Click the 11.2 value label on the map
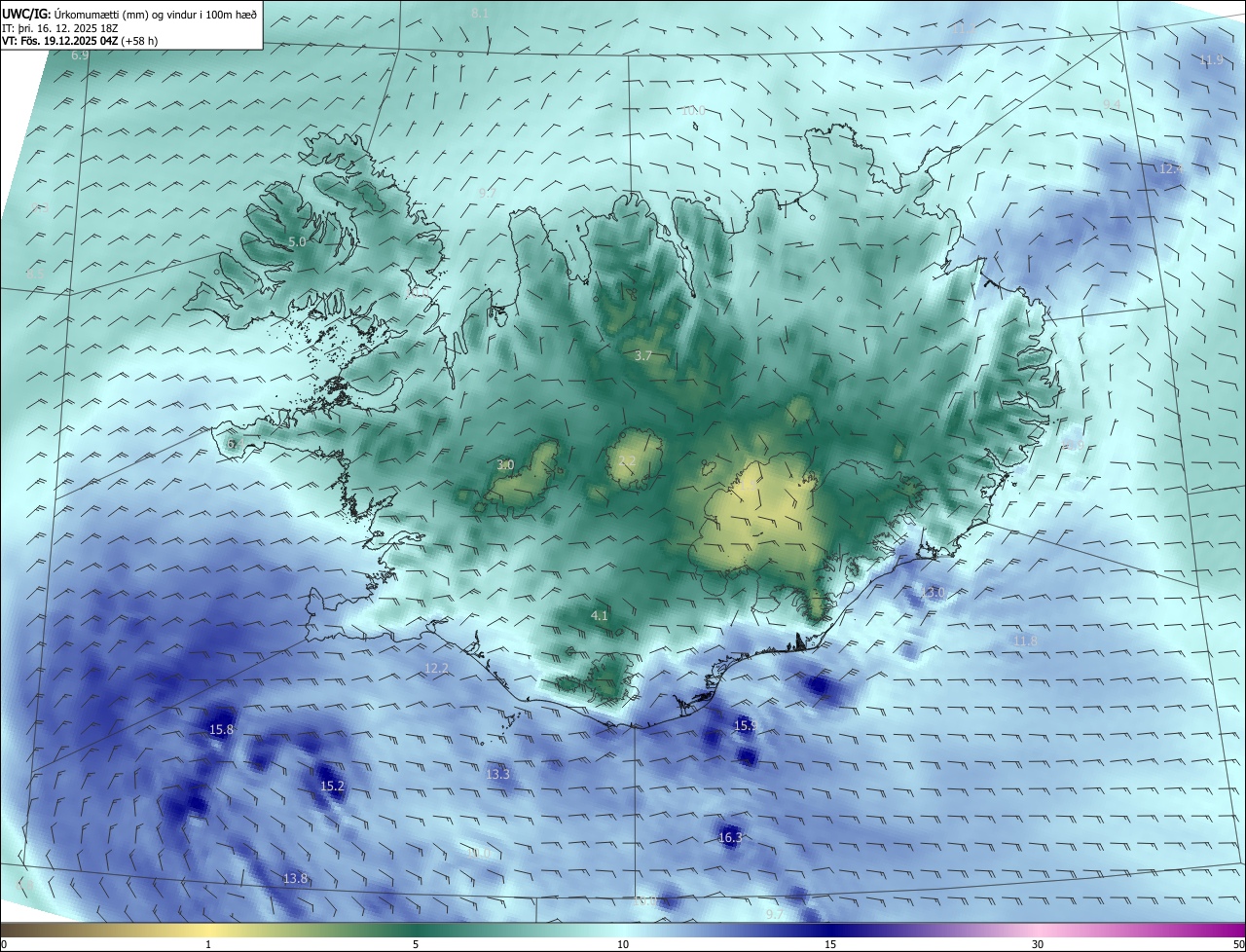Screen dimensions: 1246x952 [964, 30]
